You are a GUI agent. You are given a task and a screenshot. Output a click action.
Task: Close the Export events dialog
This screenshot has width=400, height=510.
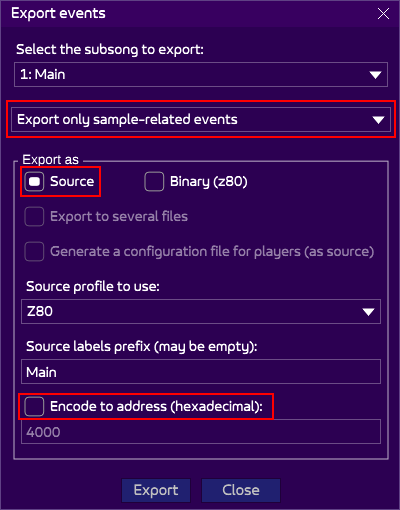click(383, 14)
